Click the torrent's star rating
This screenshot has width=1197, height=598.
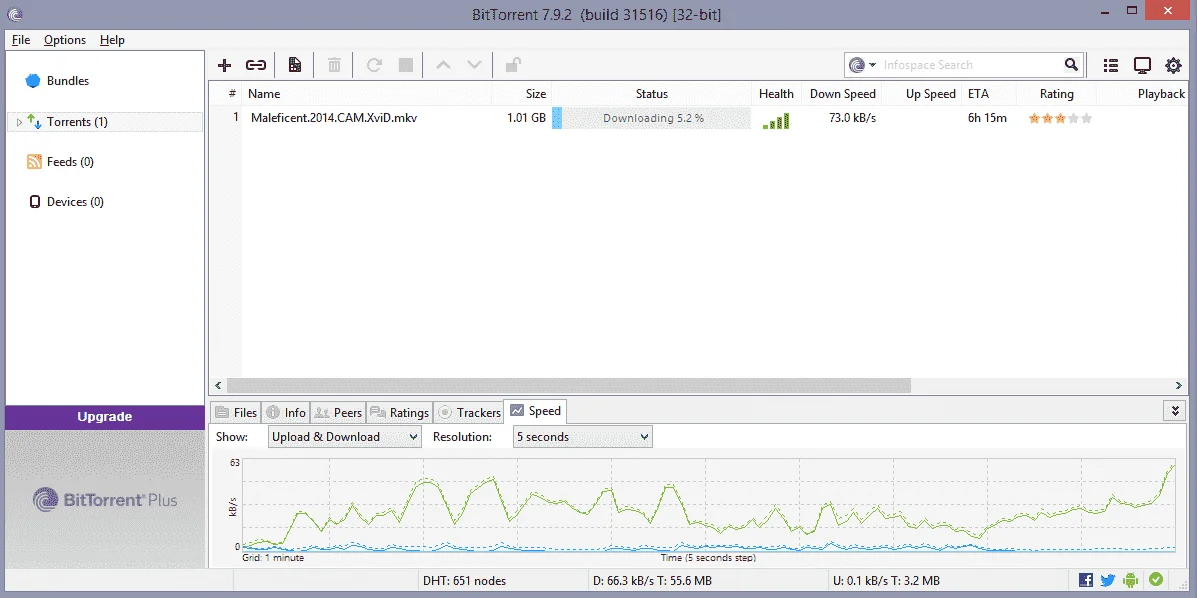point(1060,118)
